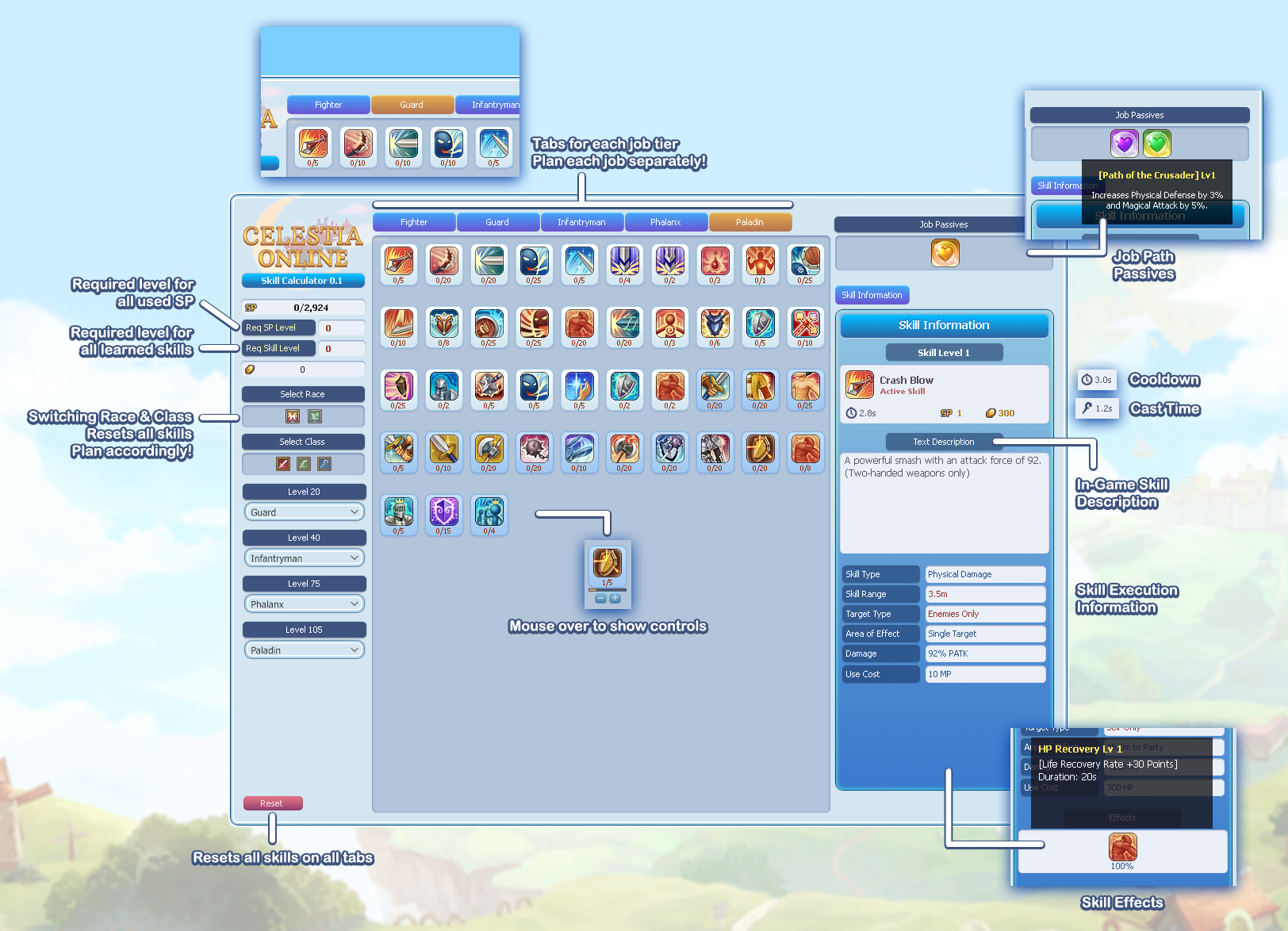Select the red Human race icon
The width and height of the screenshot is (1288, 931).
point(292,416)
